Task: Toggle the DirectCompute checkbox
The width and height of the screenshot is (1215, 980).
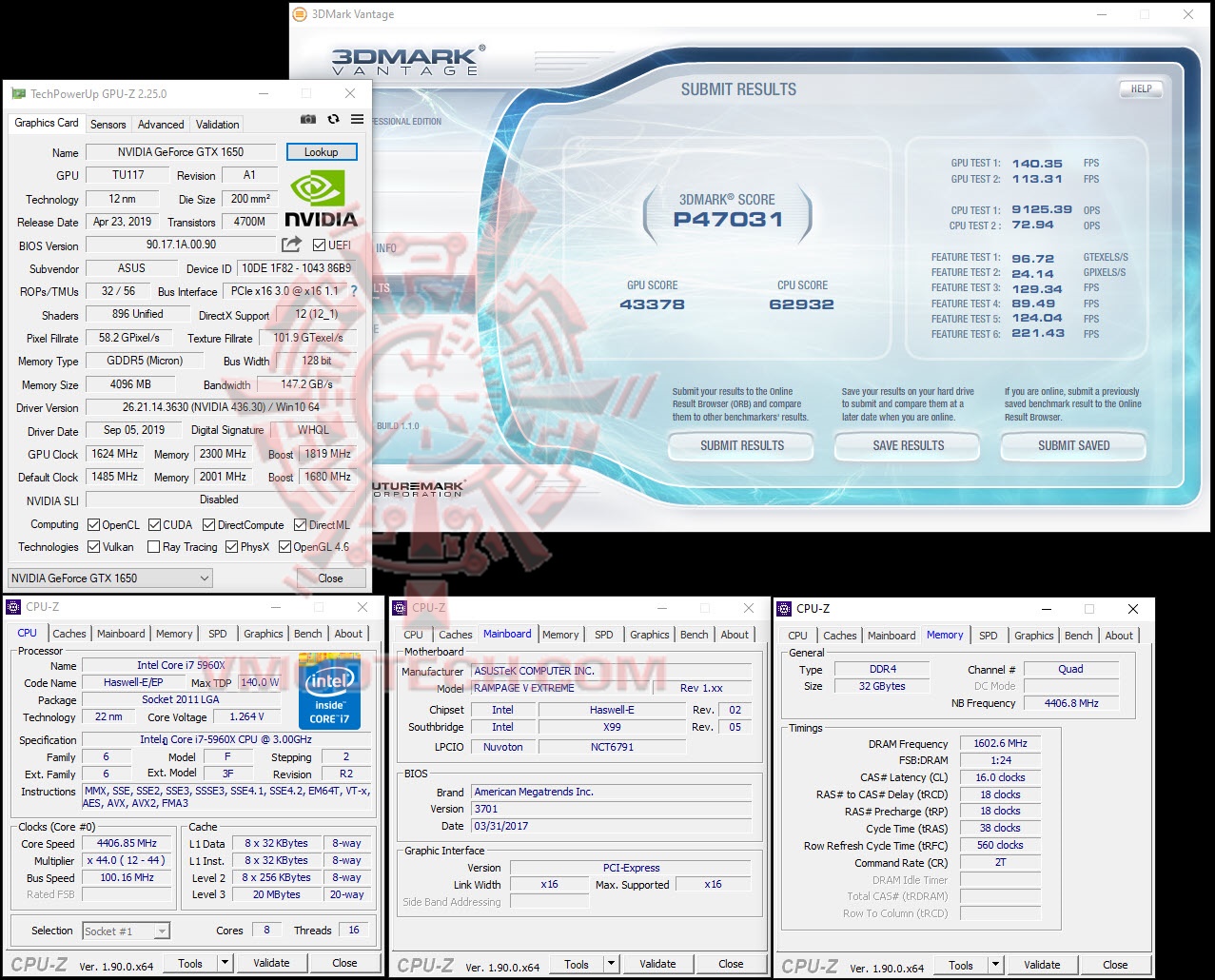Action: (208, 524)
